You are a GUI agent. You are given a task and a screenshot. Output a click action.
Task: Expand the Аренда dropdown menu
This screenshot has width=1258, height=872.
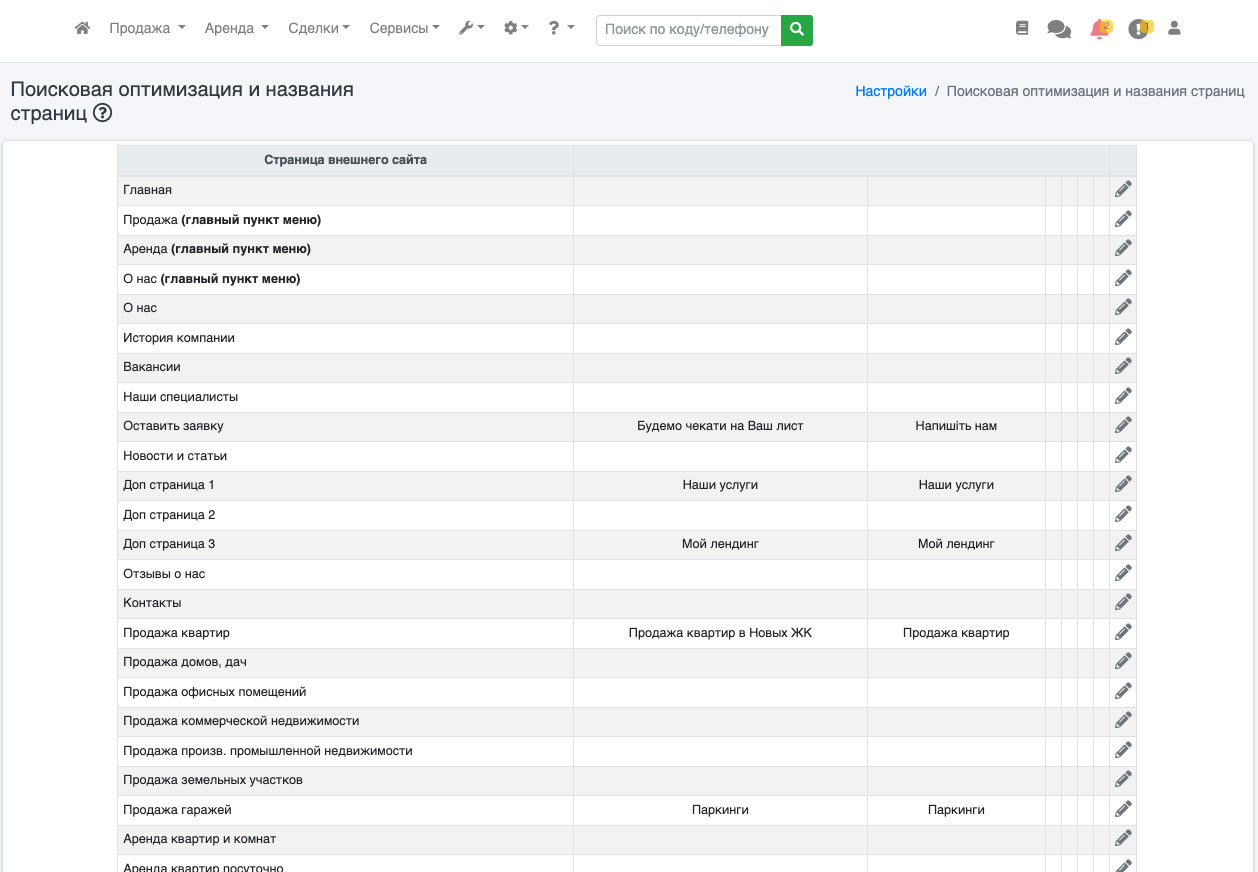coord(236,29)
